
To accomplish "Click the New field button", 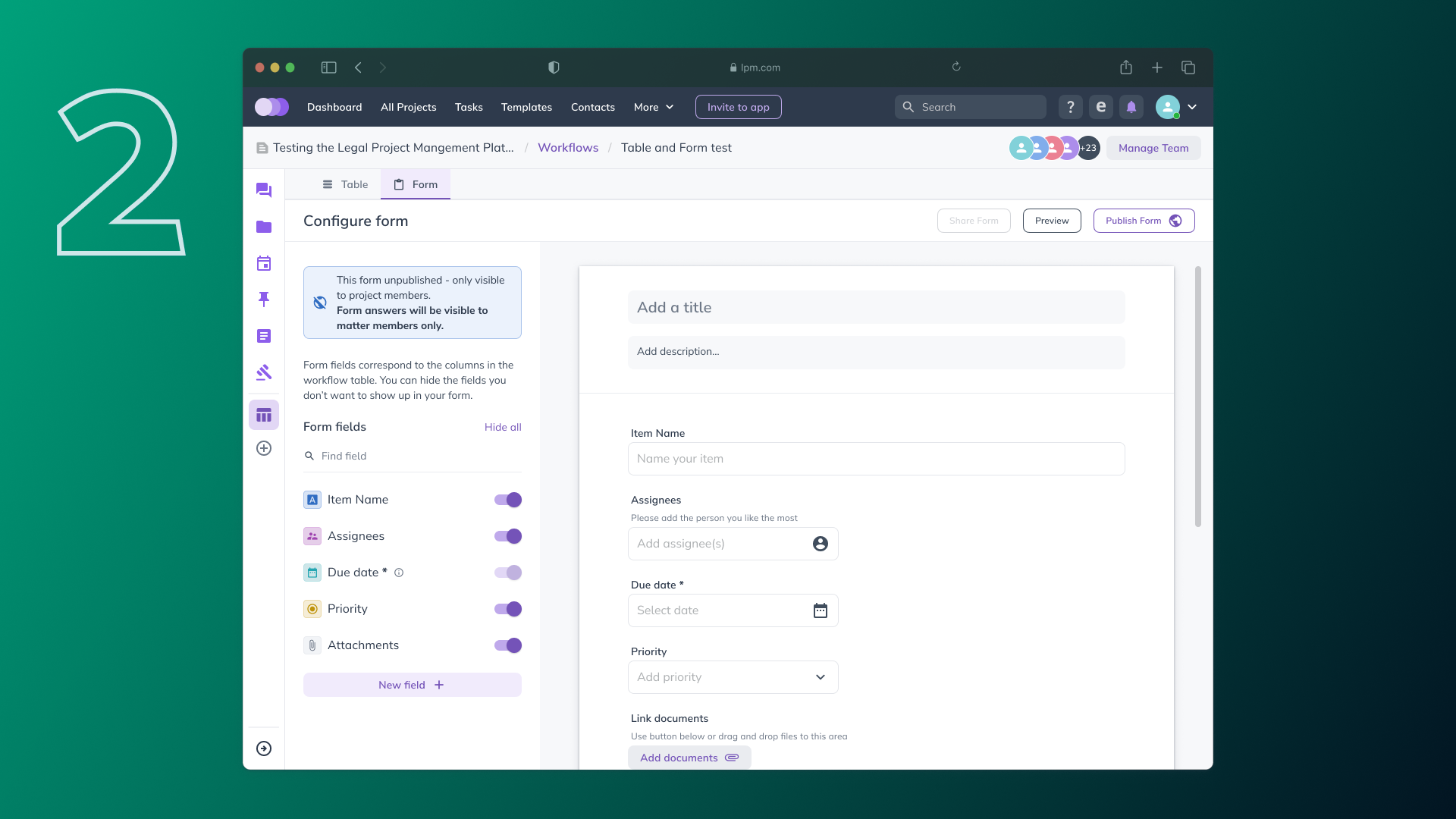I will tap(413, 685).
